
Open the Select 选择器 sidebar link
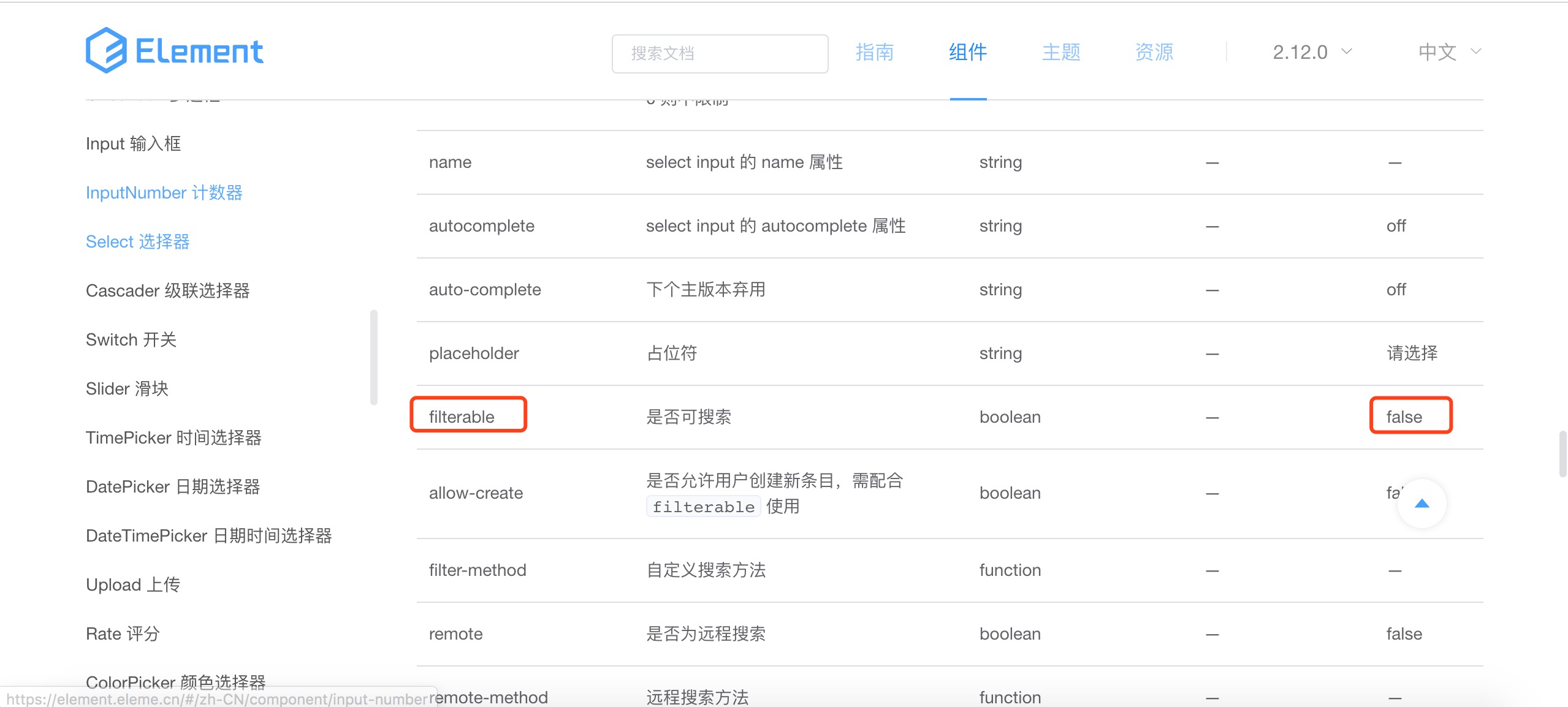click(x=138, y=242)
